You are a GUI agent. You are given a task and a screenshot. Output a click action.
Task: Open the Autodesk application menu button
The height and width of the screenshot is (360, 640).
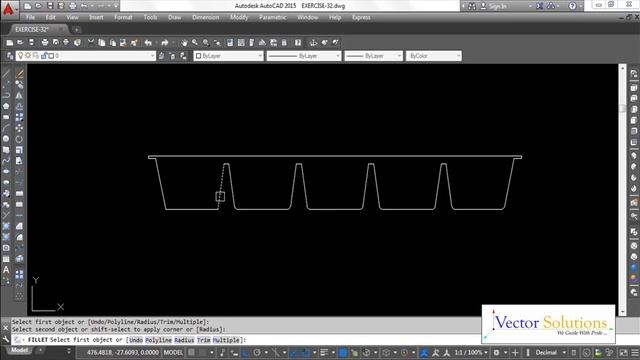[9, 9]
